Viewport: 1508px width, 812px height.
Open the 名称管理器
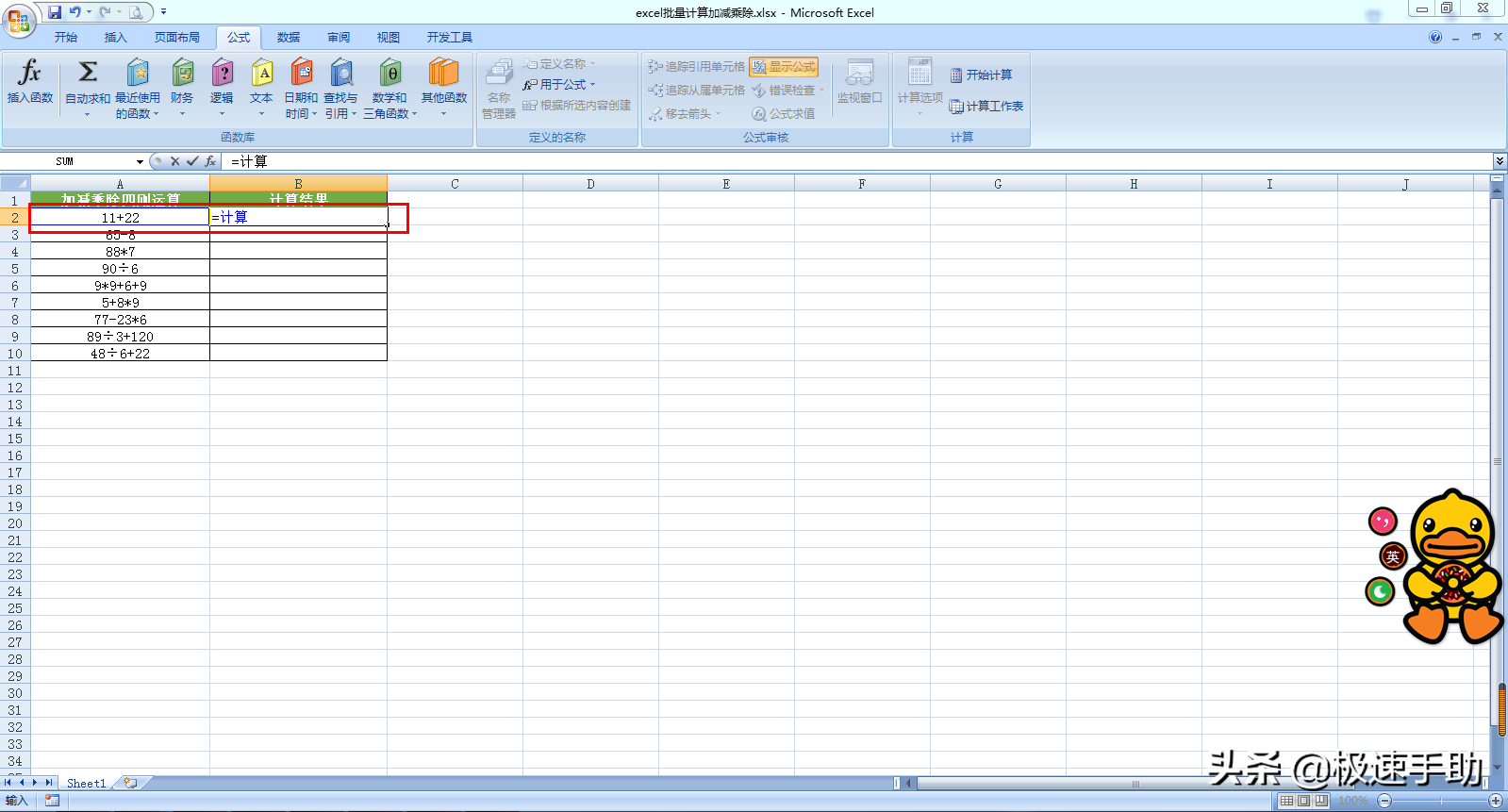click(x=499, y=89)
